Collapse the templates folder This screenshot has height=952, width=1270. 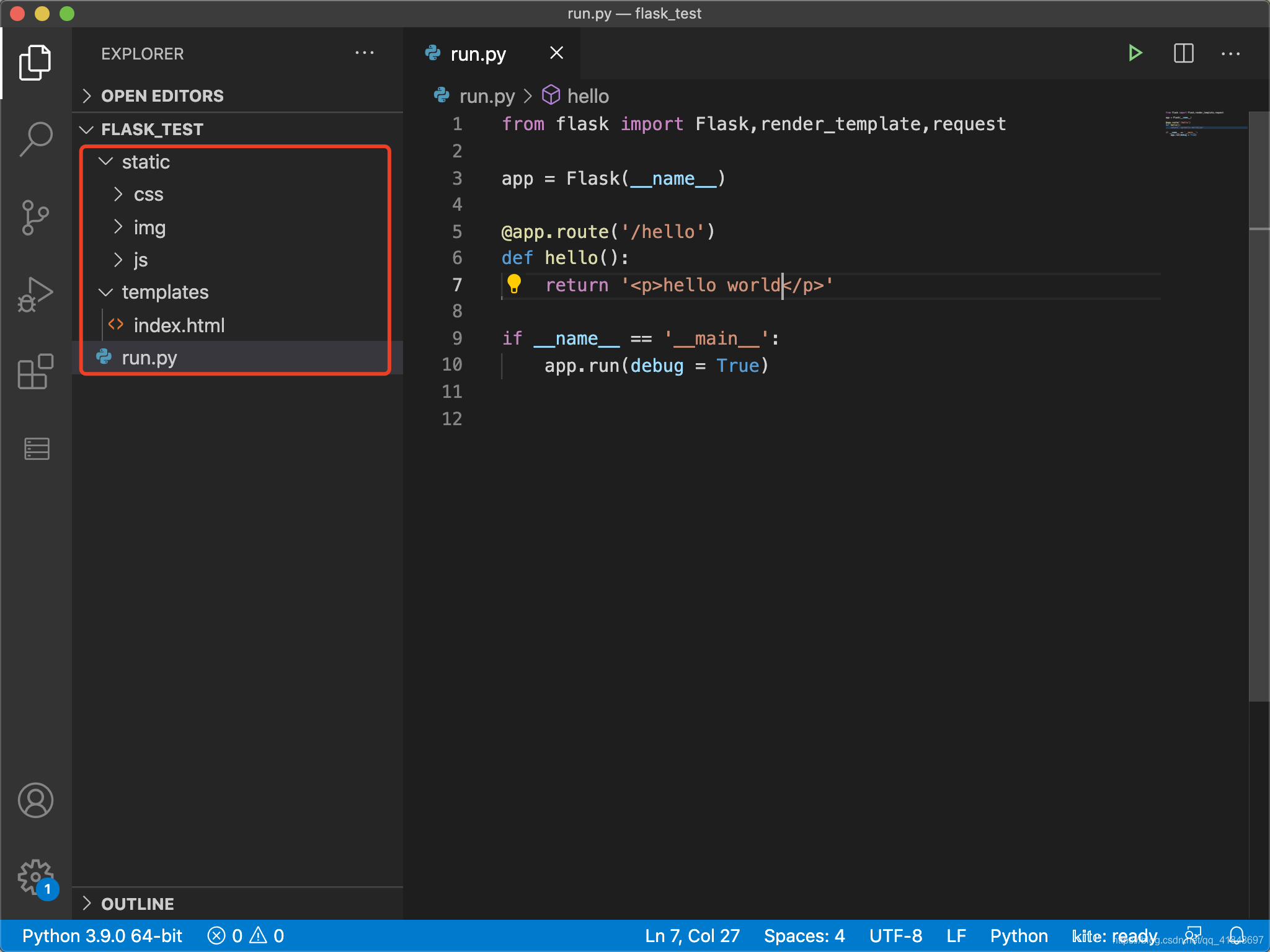point(165,292)
